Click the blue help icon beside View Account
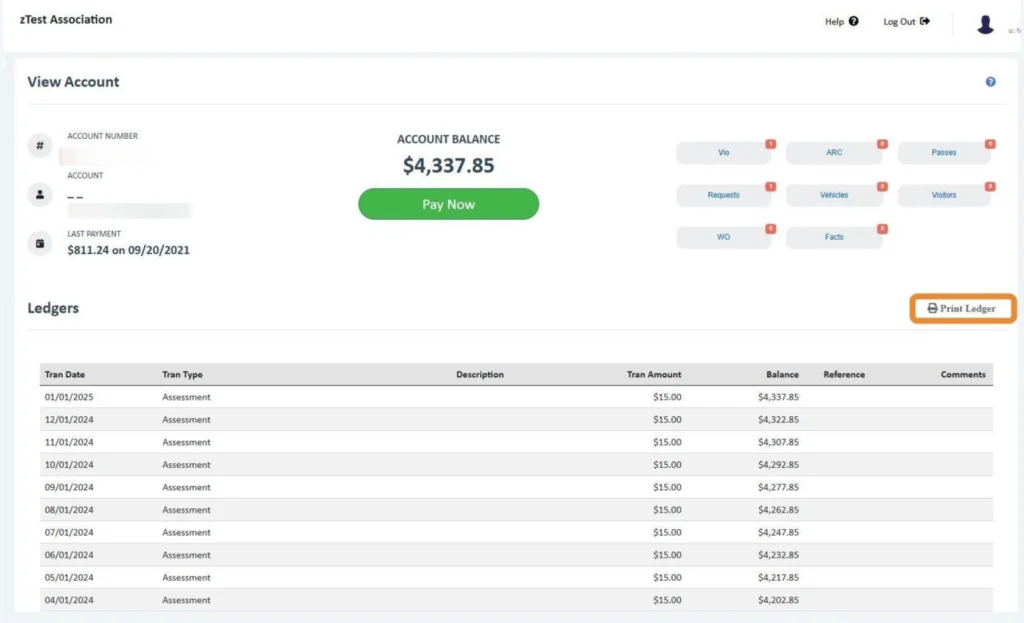Image resolution: width=1024 pixels, height=623 pixels. [x=990, y=82]
